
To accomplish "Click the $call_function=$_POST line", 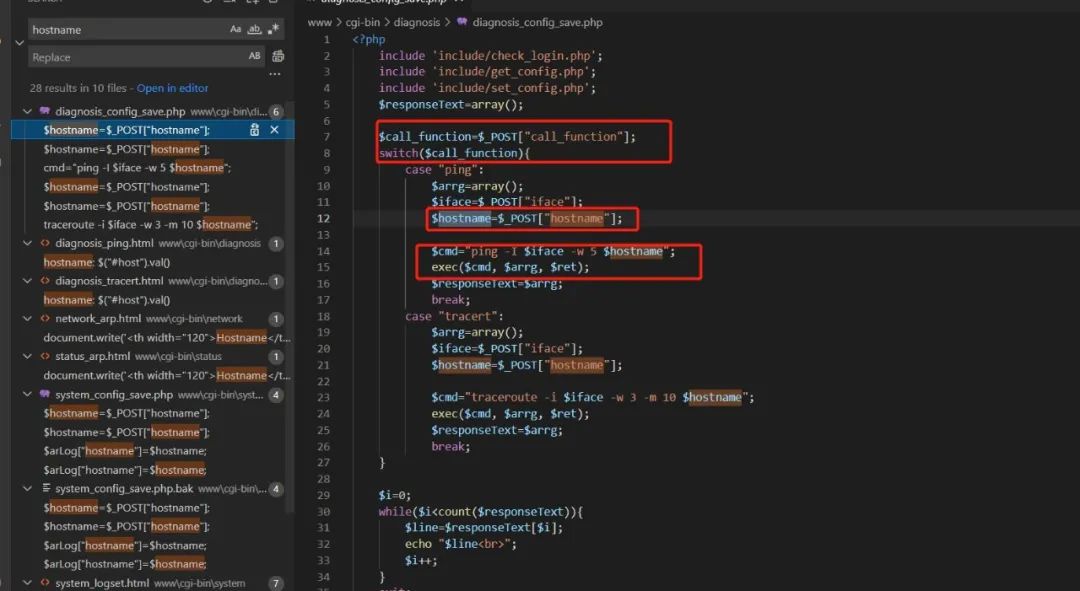I will tap(507, 136).
